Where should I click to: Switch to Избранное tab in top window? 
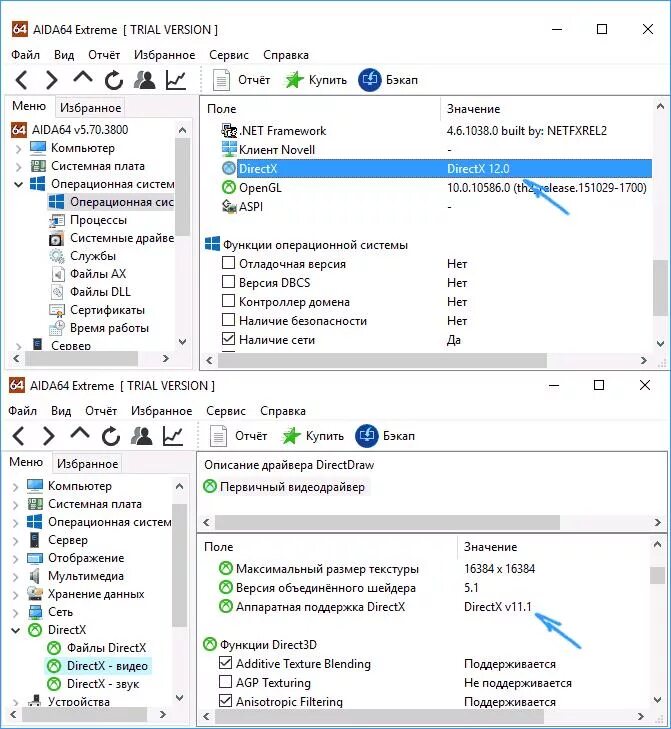pos(90,108)
